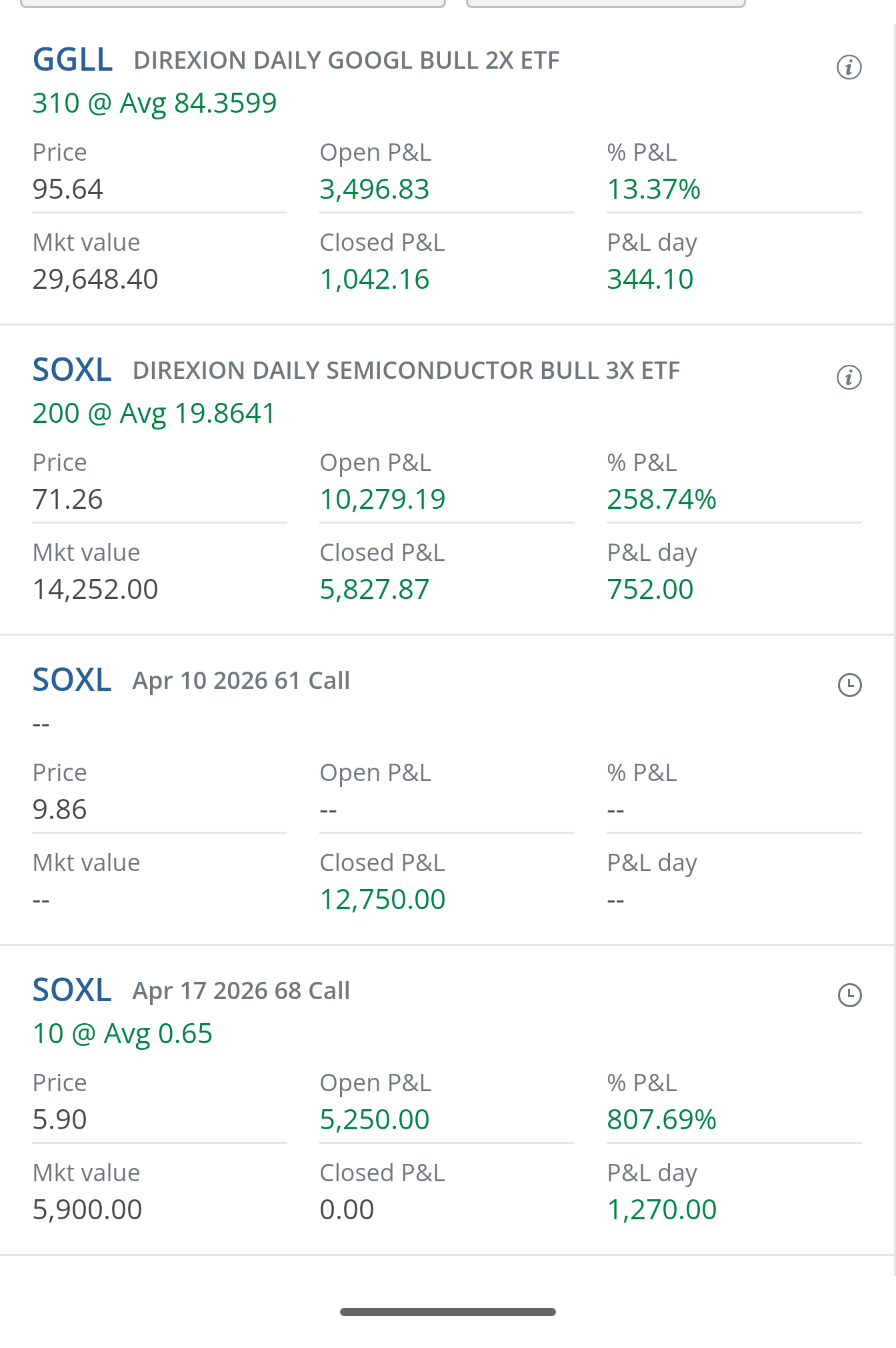
Task: Tap the "Apr 17 2026 68 Call" description
Action: 241,991
